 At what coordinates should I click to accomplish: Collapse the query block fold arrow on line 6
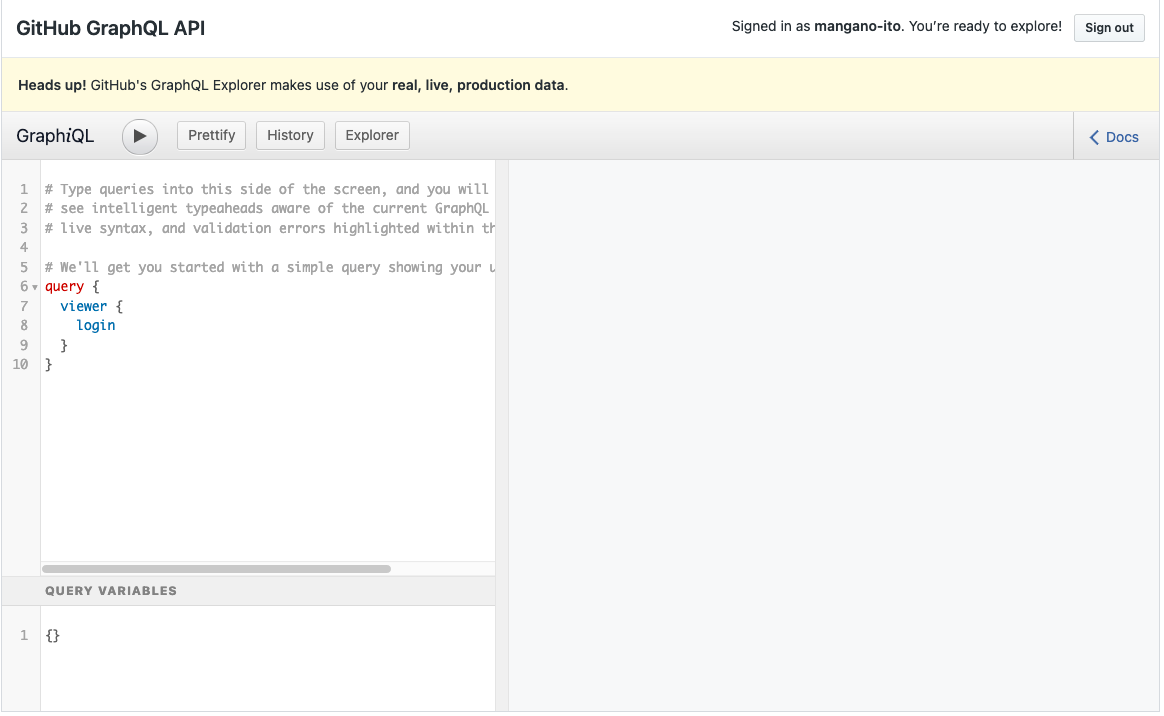(x=35, y=287)
